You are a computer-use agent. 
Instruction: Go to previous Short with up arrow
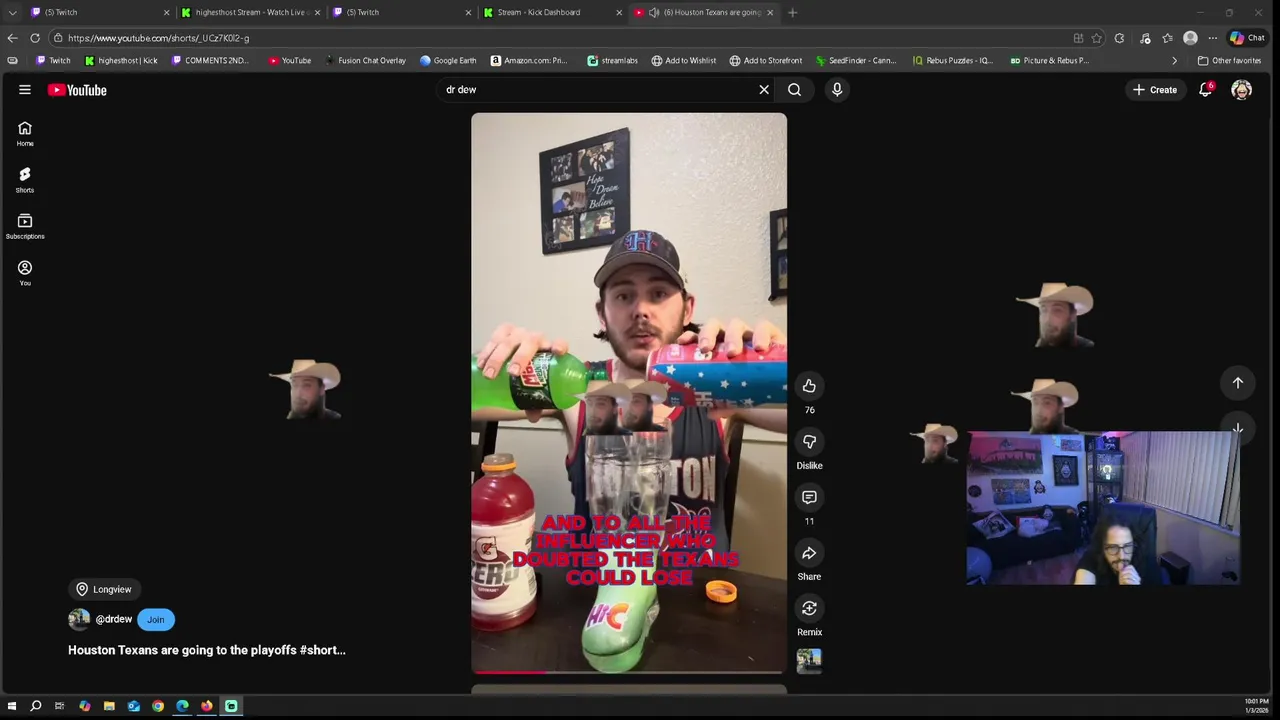(x=1238, y=383)
